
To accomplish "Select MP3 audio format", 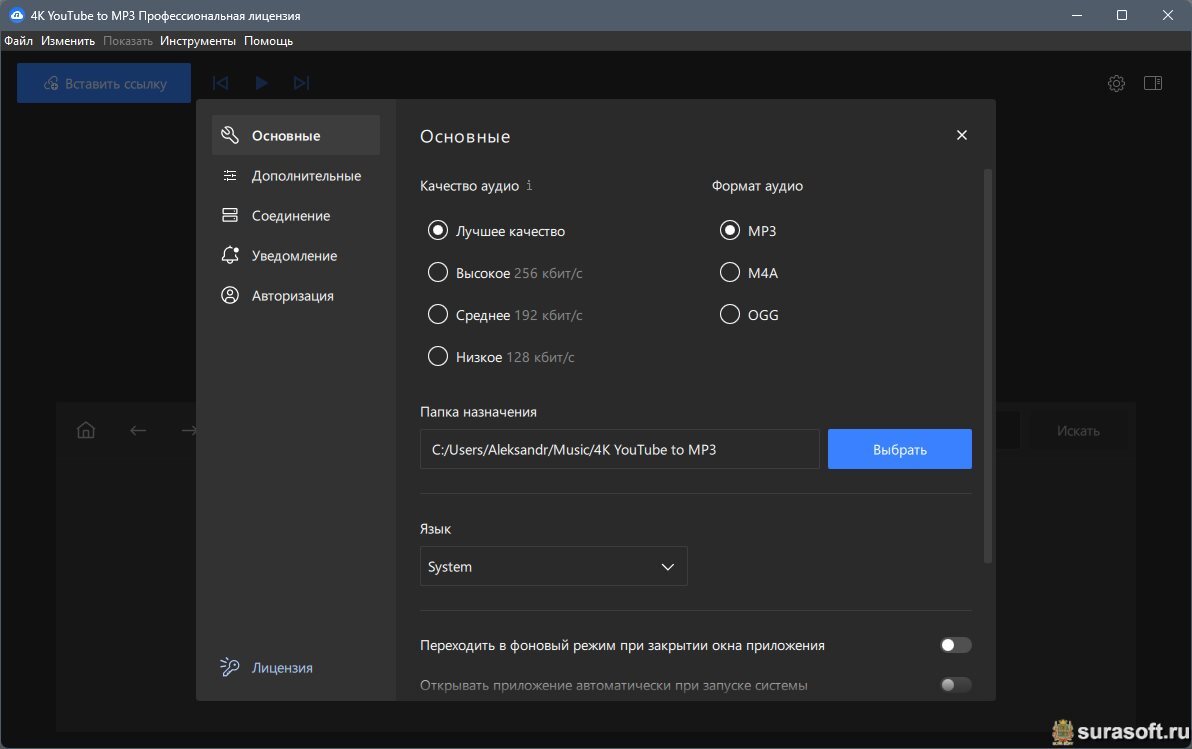I will tap(748, 230).
